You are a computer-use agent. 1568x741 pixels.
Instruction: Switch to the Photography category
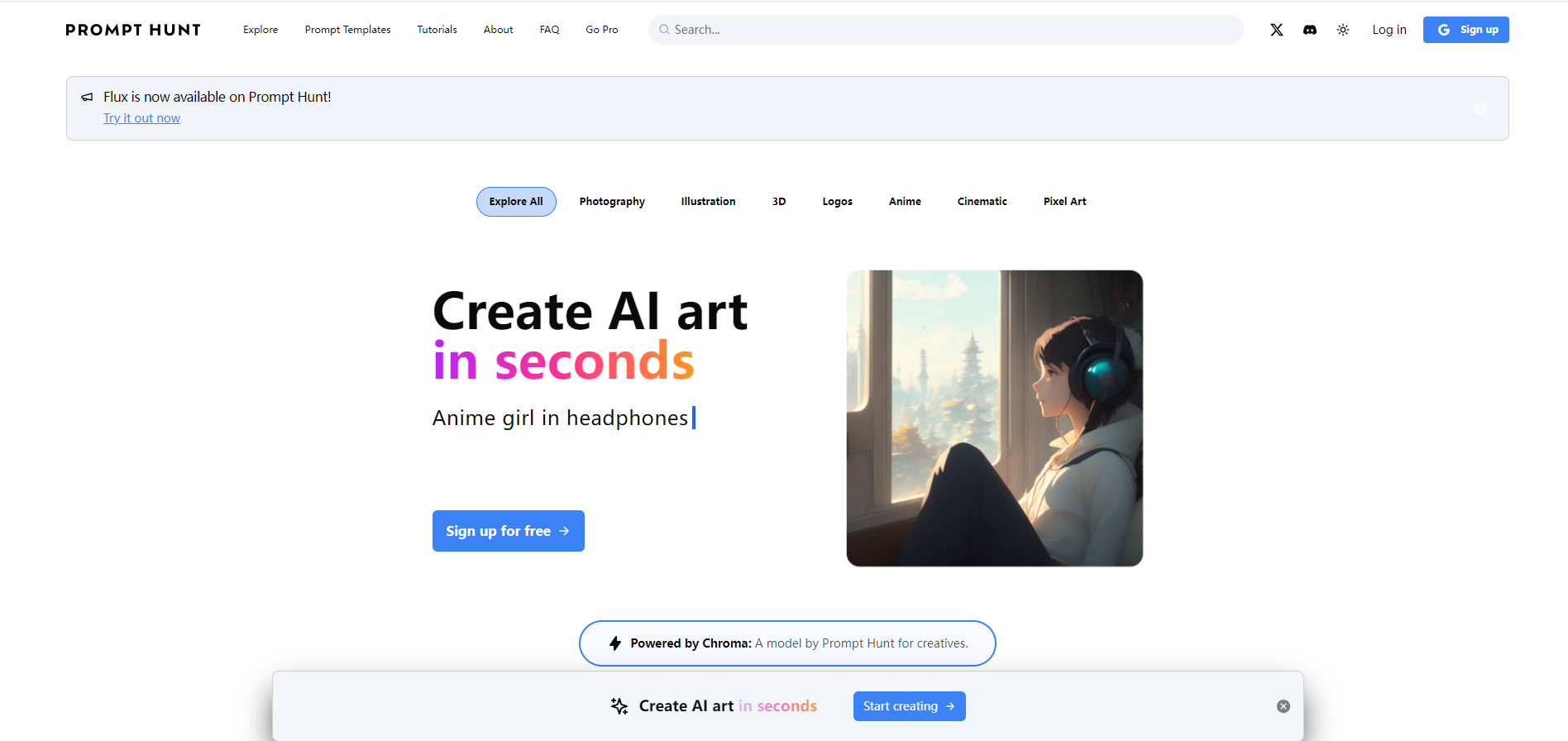tap(612, 202)
